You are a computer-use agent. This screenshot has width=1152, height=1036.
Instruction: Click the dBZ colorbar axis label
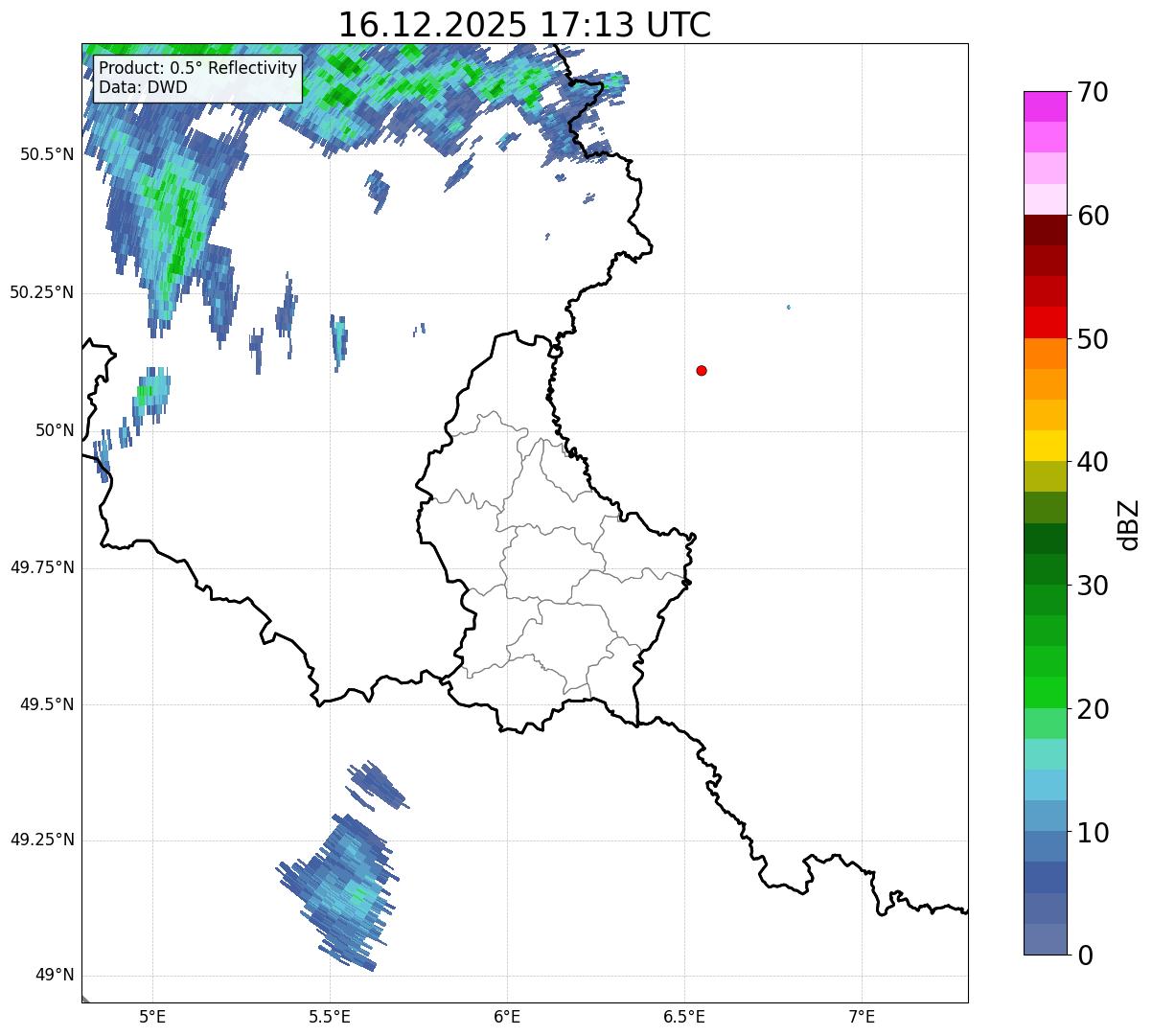click(1129, 524)
